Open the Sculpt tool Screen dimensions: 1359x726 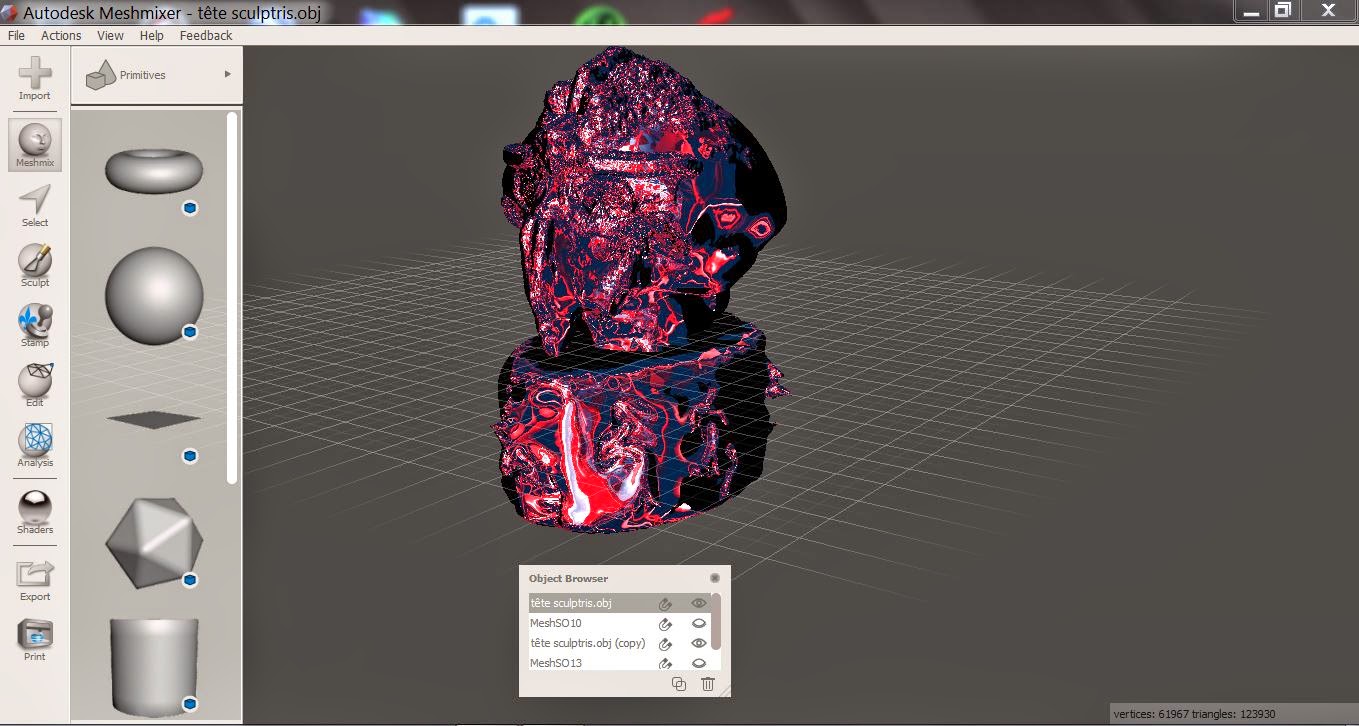click(35, 266)
